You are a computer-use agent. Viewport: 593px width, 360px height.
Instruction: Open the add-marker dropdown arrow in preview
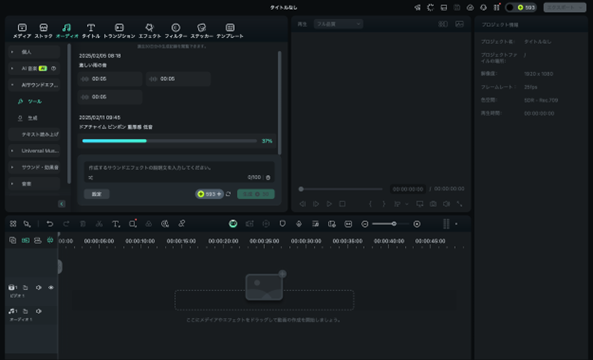click(x=407, y=204)
